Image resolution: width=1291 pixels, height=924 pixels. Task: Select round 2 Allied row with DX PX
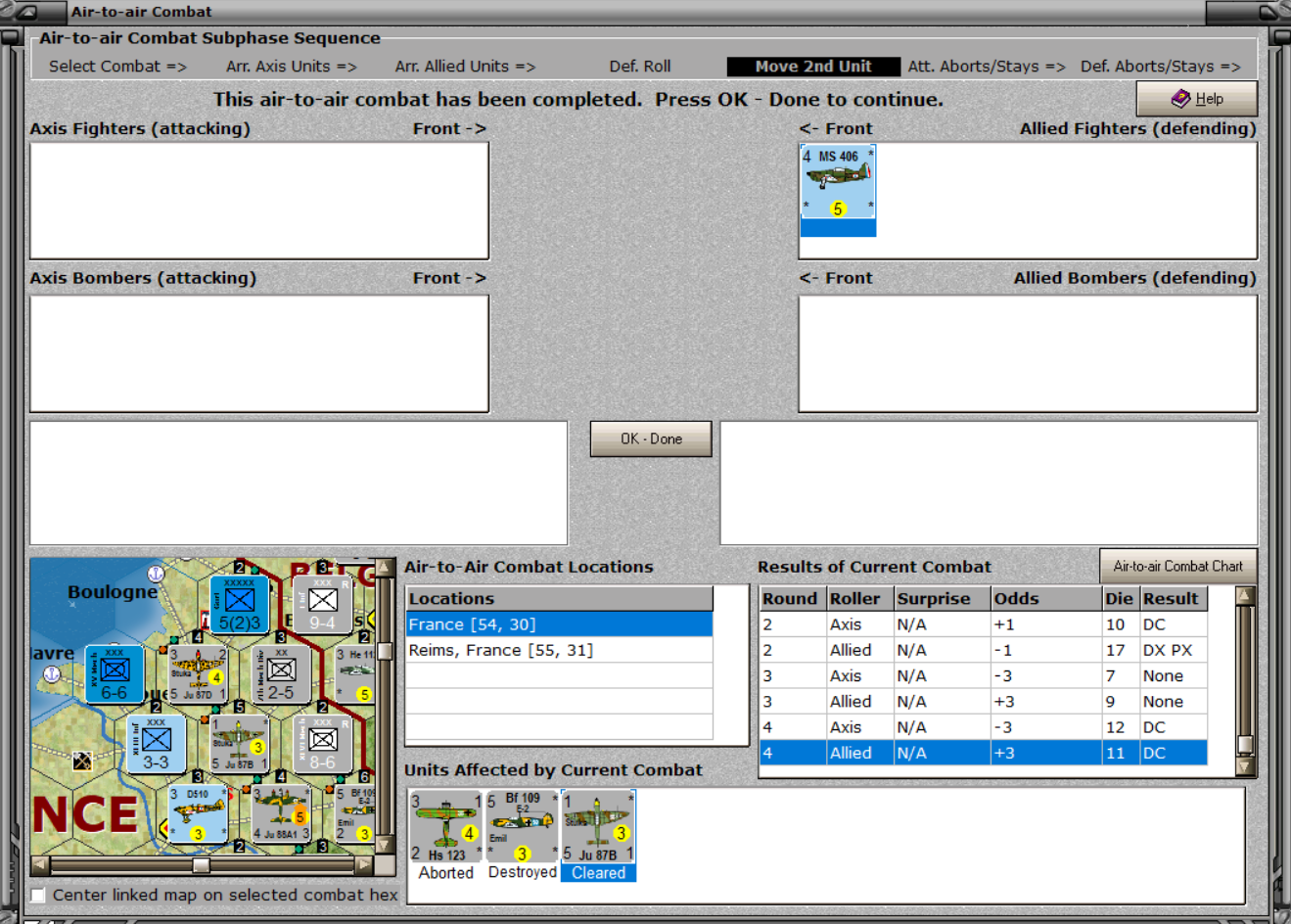[983, 650]
